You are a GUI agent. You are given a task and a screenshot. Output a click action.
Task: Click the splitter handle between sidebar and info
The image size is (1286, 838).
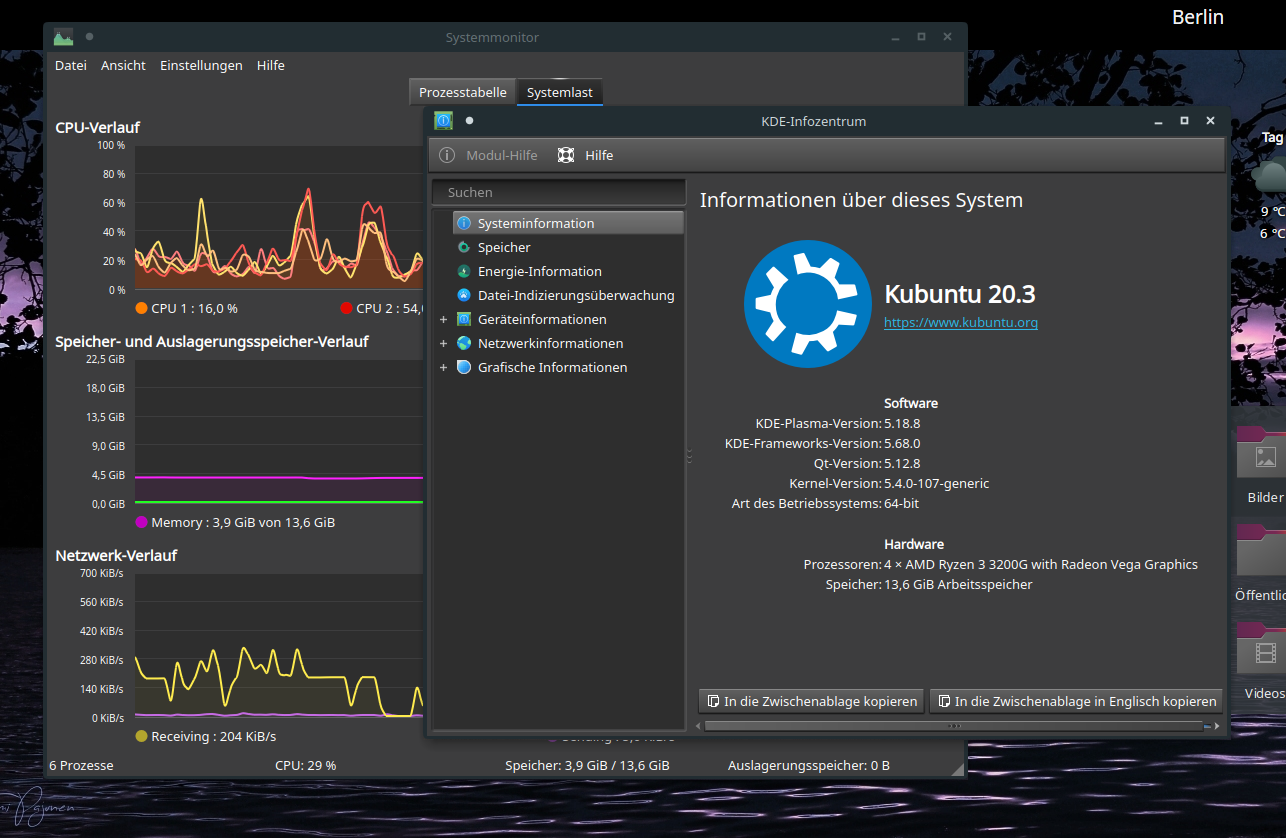pyautogui.click(x=689, y=456)
